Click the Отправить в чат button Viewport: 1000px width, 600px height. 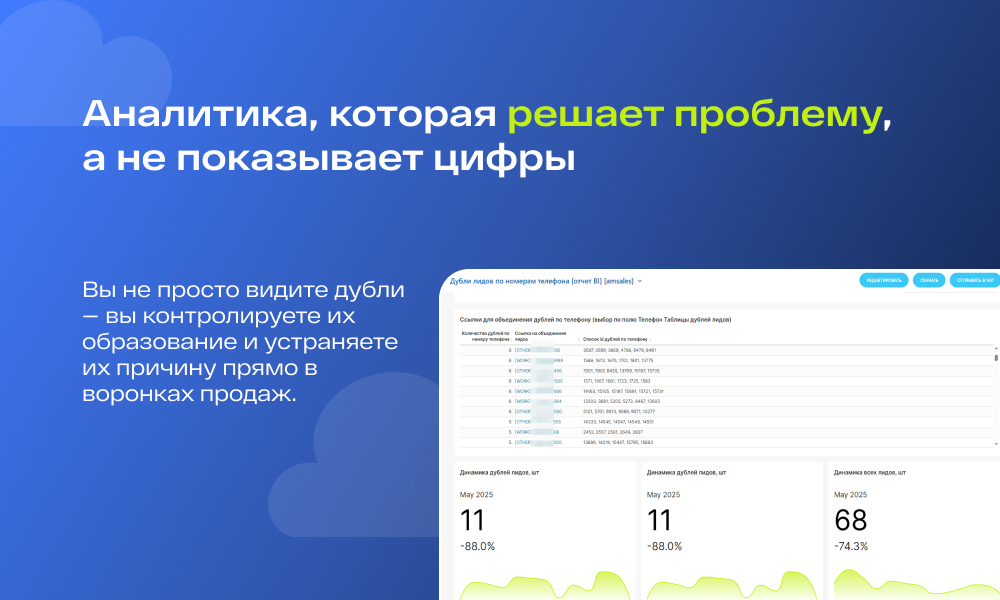coord(975,281)
